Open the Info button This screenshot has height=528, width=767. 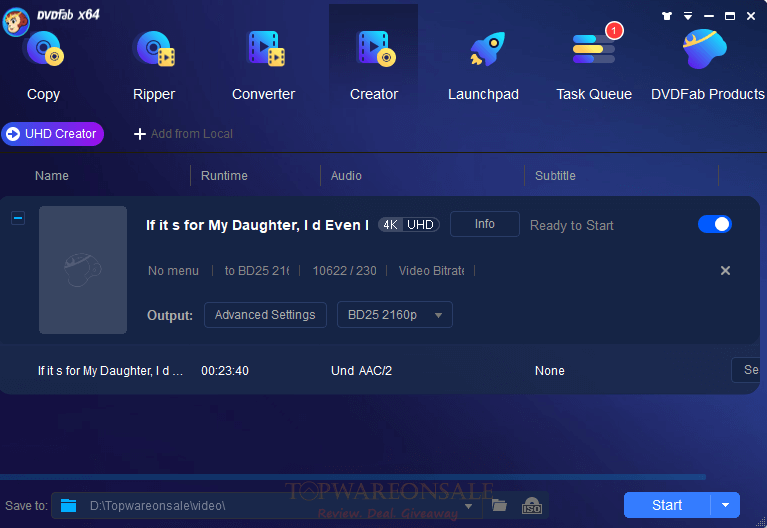[484, 224]
